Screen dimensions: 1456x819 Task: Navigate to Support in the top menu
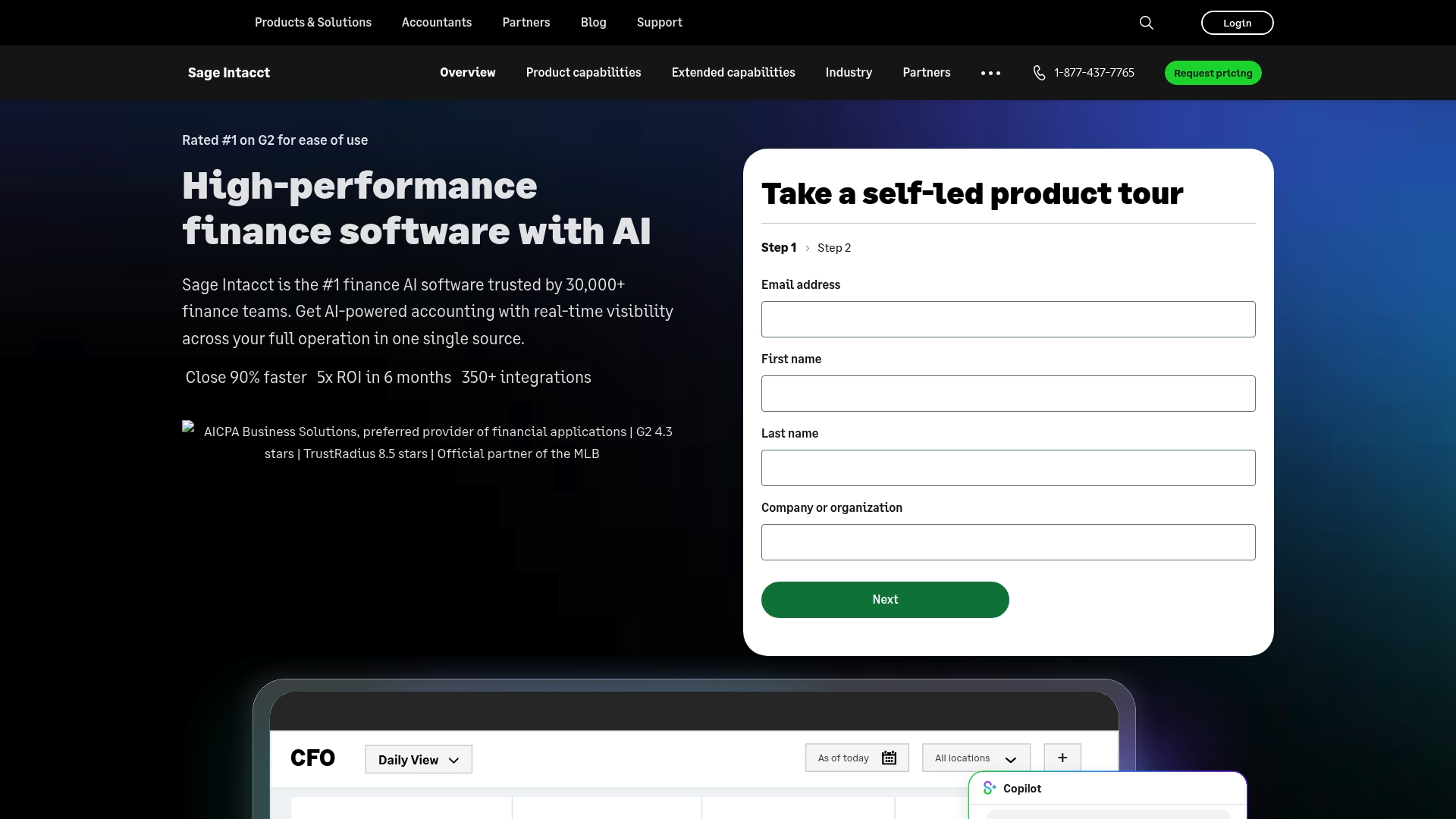coord(659,23)
